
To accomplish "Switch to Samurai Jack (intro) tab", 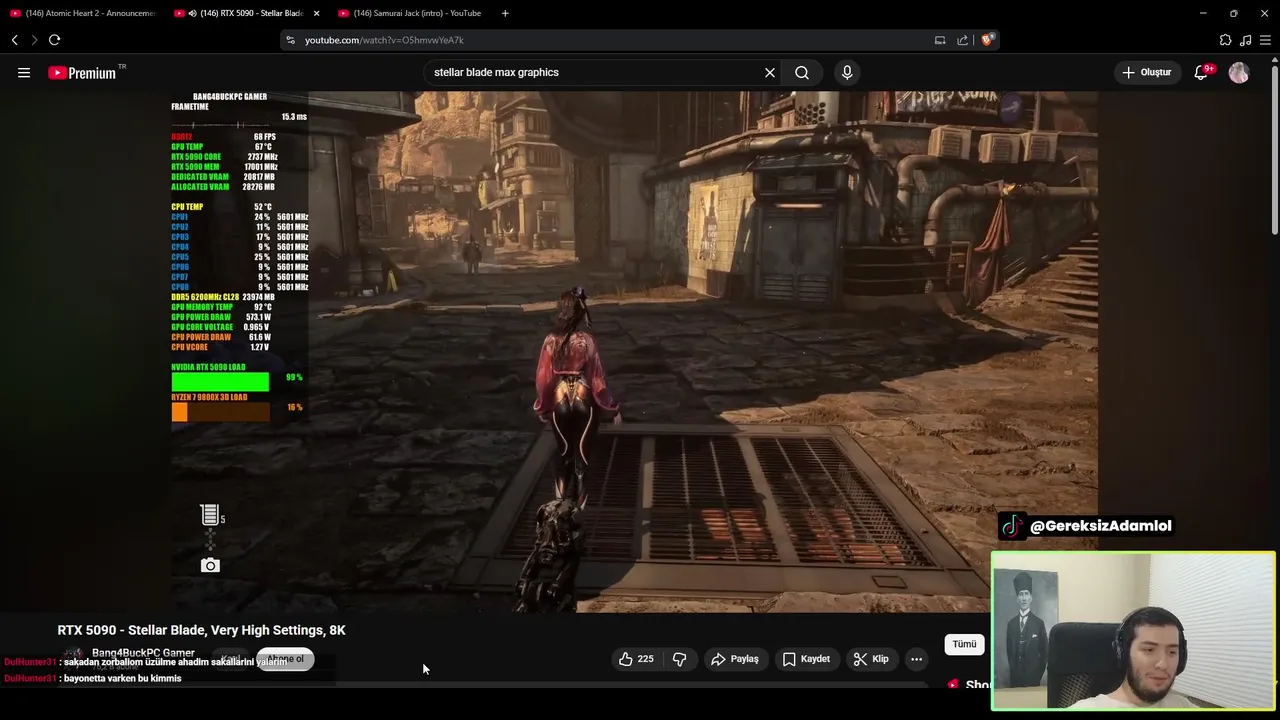I will pos(410,13).
